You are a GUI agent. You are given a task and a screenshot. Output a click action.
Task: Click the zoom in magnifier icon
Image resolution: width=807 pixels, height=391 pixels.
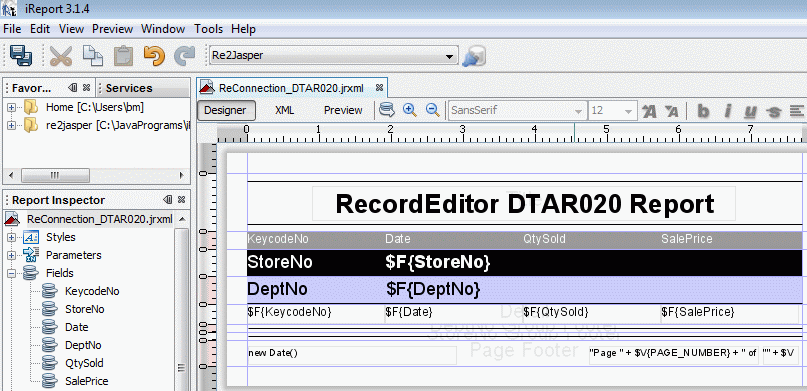[x=410, y=110]
